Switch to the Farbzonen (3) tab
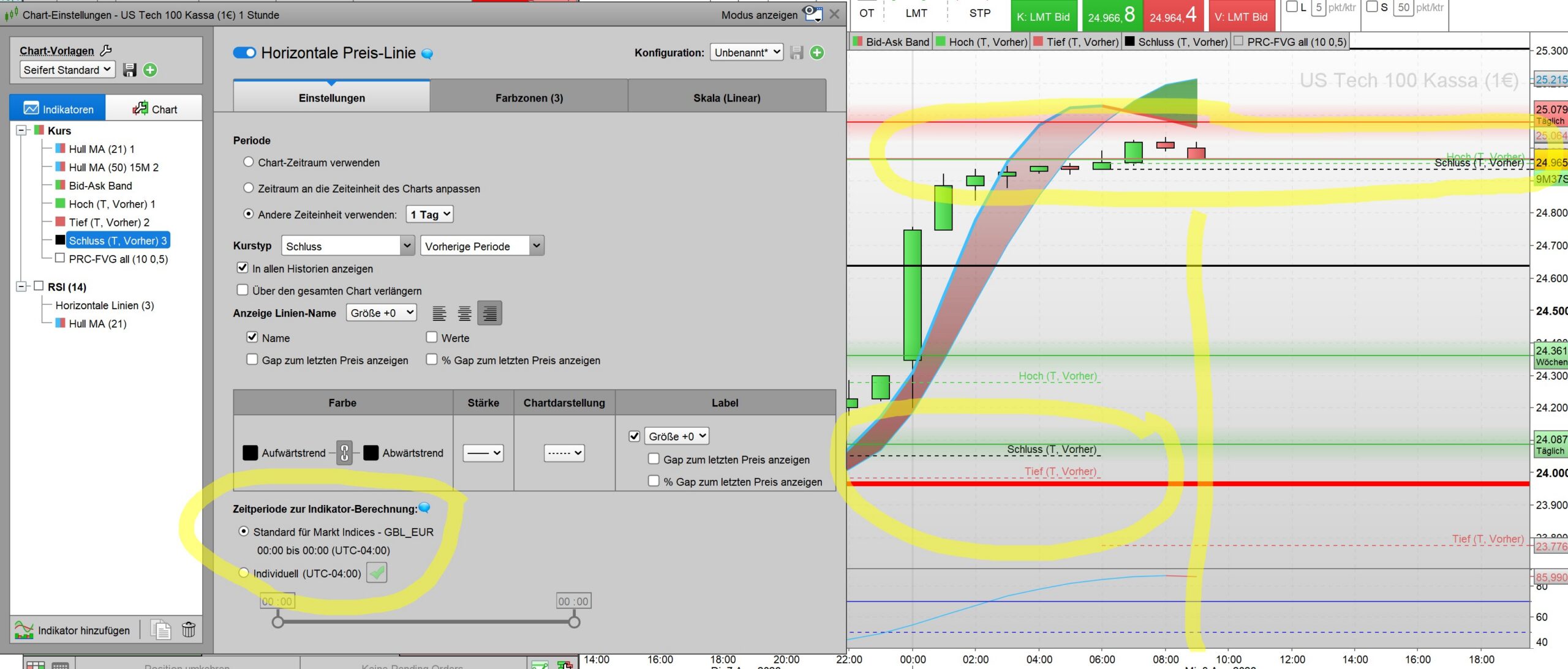1568x669 pixels. (529, 98)
